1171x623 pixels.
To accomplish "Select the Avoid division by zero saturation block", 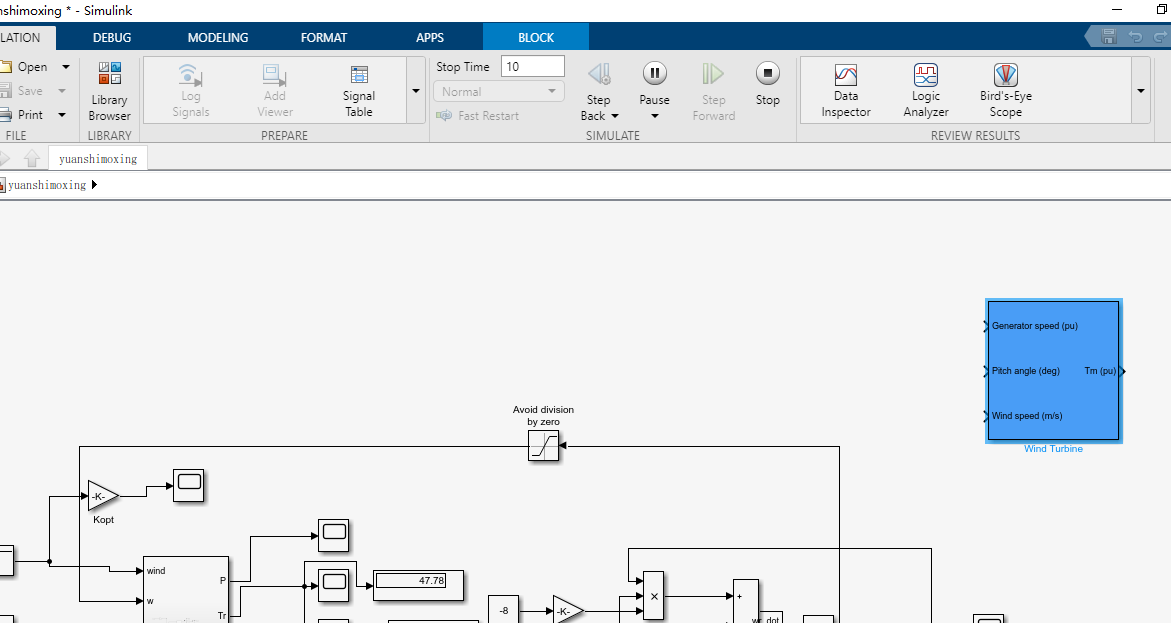I will [543, 446].
